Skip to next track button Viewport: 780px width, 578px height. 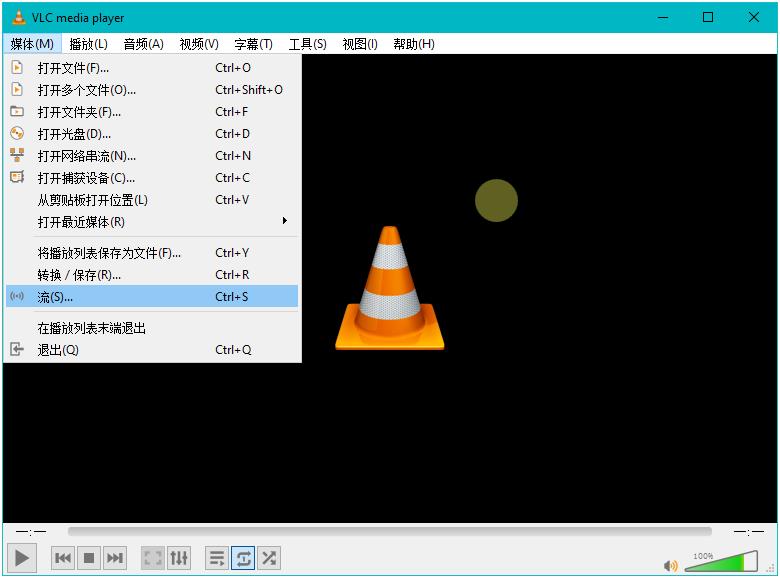(x=115, y=558)
